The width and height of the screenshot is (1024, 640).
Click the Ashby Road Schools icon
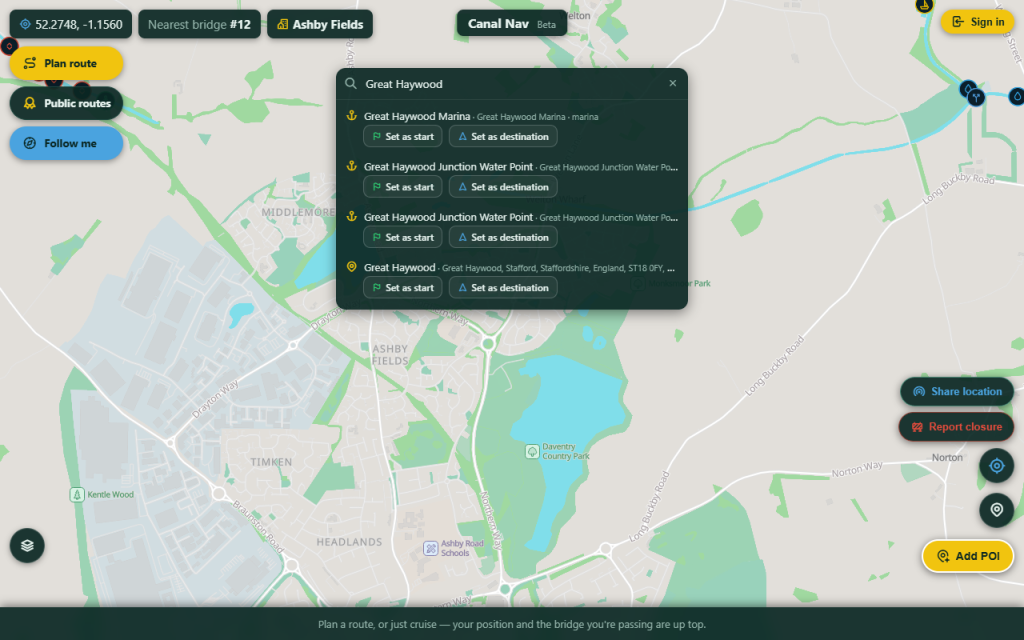coord(430,548)
